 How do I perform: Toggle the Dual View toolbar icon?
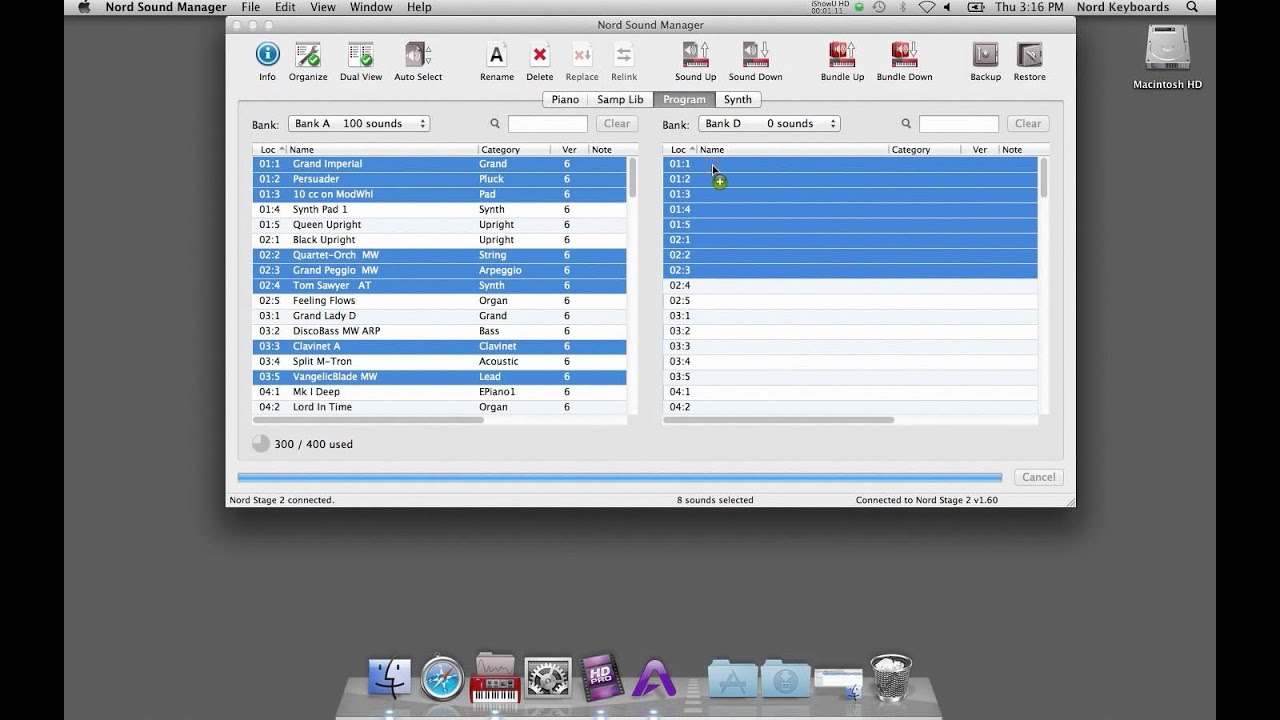361,61
